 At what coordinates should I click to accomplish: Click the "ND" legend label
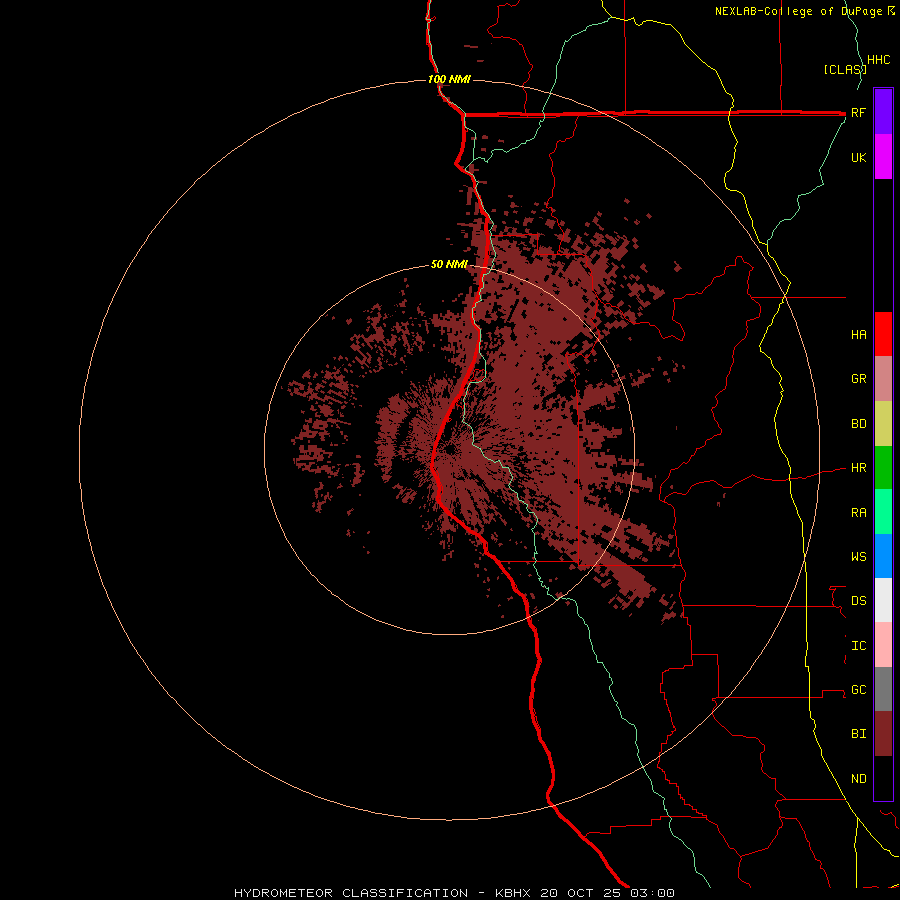[858, 779]
